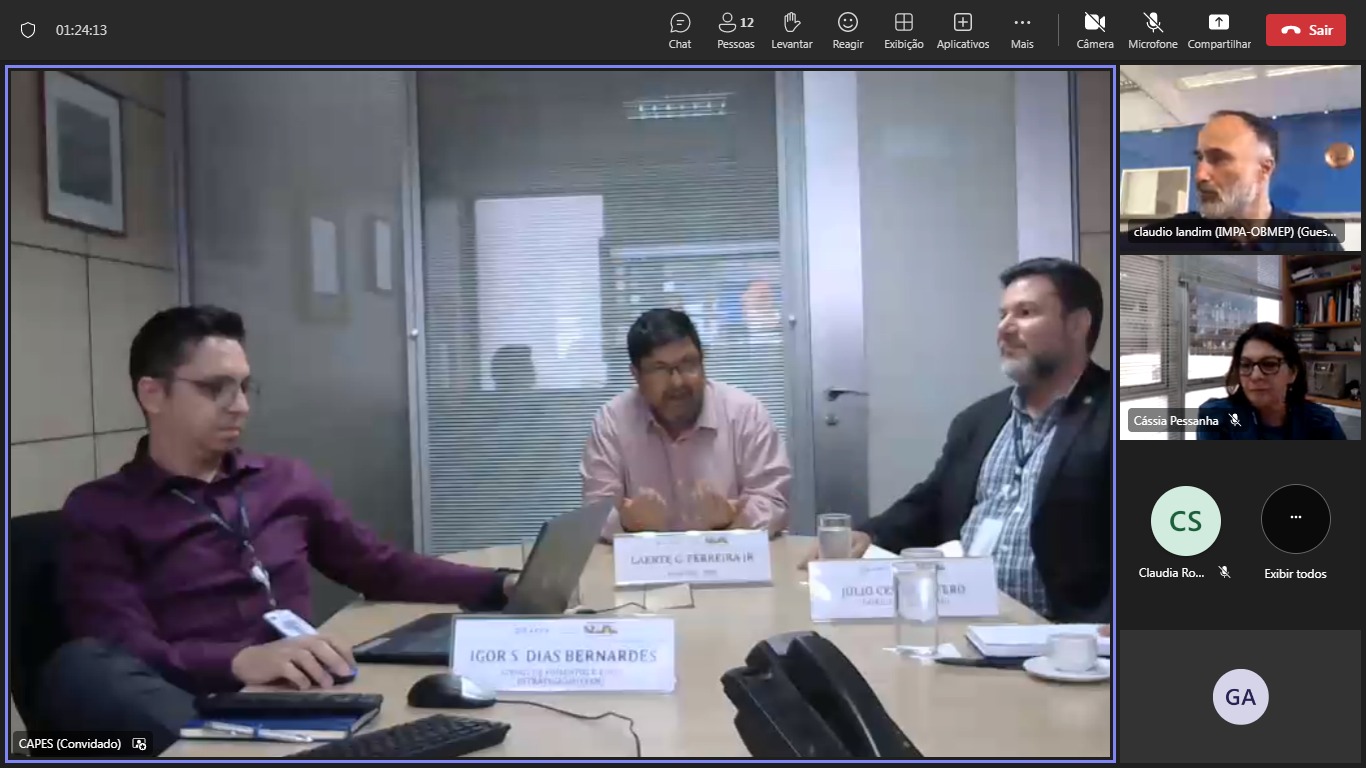Start sharing with Compartilhar
This screenshot has height=768, width=1366.
[1219, 30]
